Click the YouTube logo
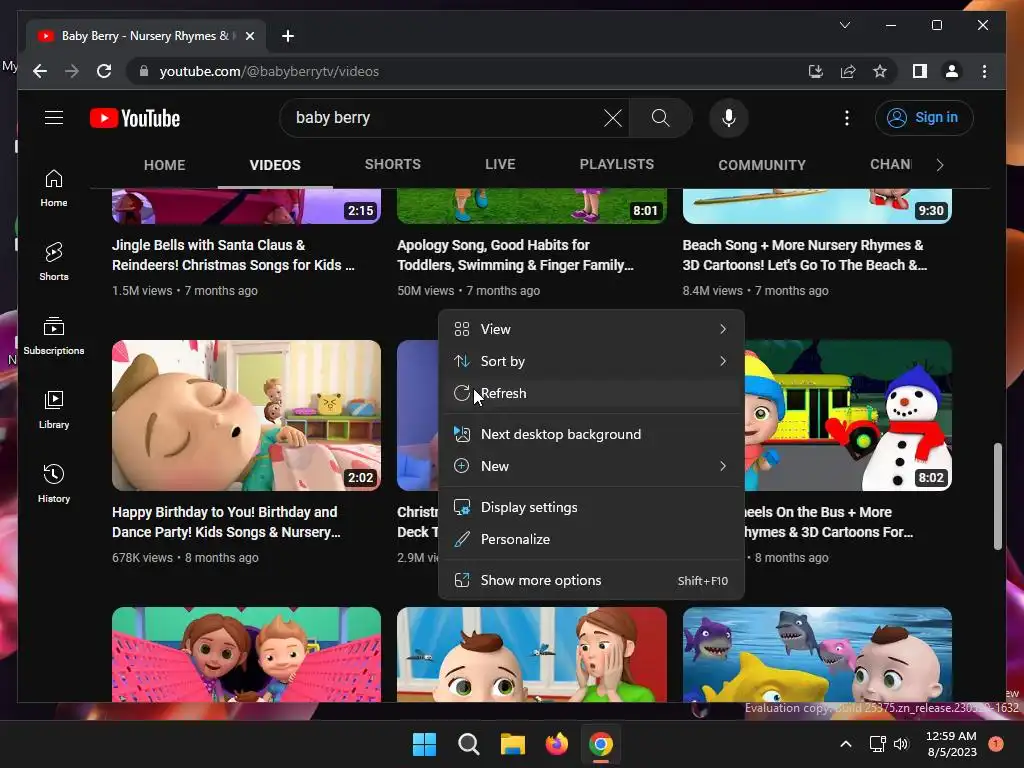1024x768 pixels. pos(135,118)
